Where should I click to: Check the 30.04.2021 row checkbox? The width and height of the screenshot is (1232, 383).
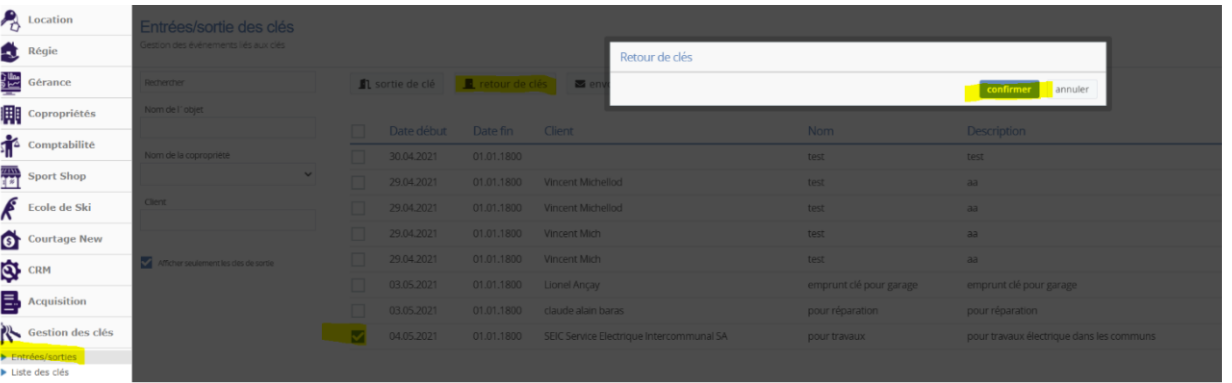[x=358, y=157]
